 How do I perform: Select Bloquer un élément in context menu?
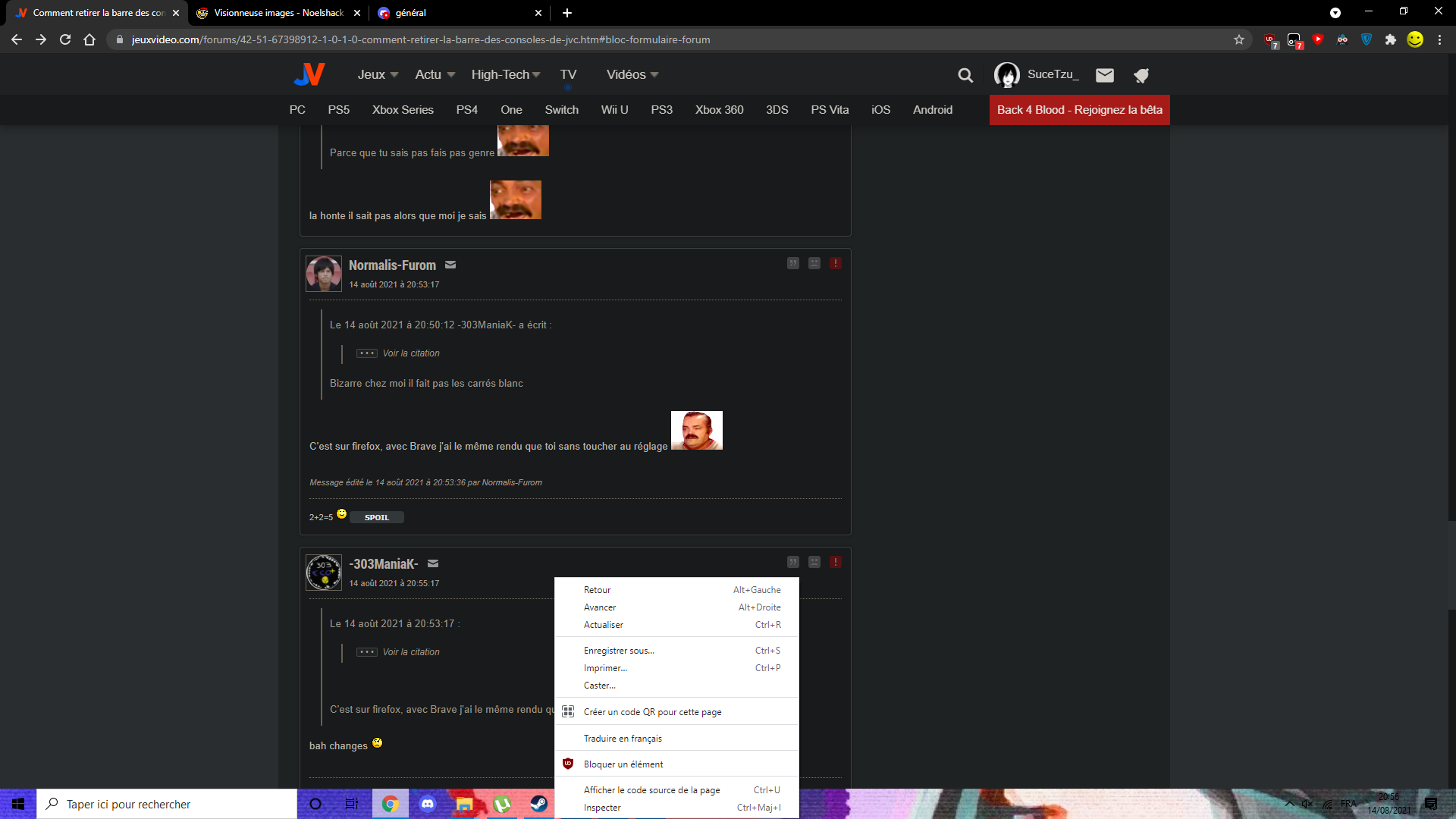(676, 764)
